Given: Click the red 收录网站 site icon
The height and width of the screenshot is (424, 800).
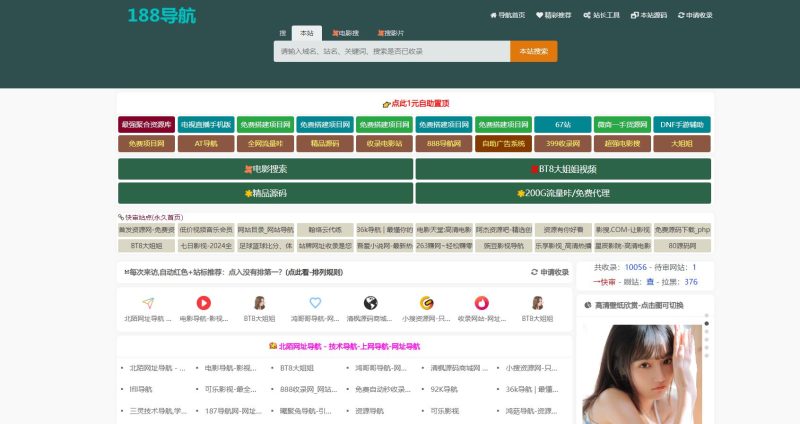Looking at the screenshot, I should pos(481,303).
